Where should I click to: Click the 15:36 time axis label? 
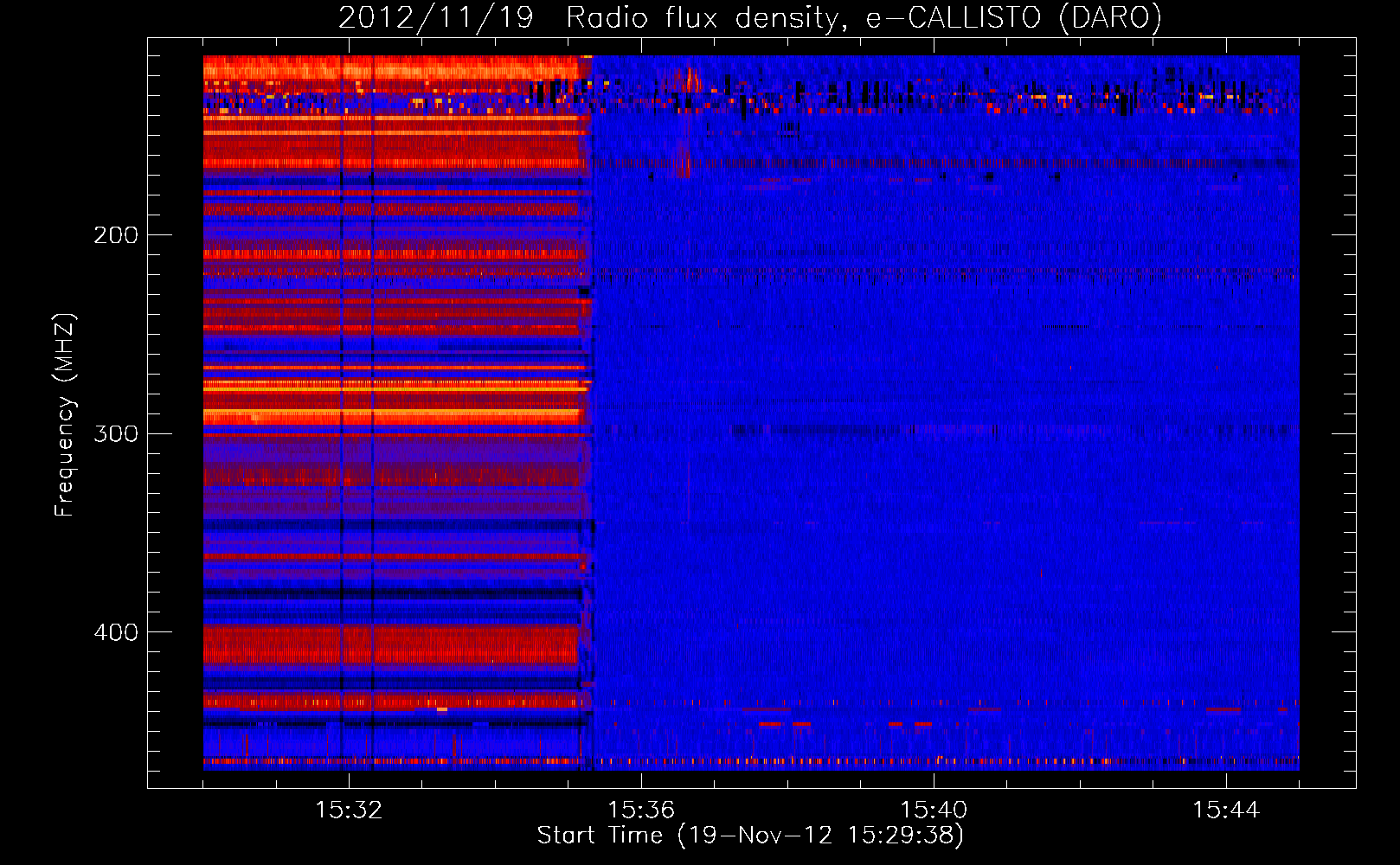pos(641,811)
